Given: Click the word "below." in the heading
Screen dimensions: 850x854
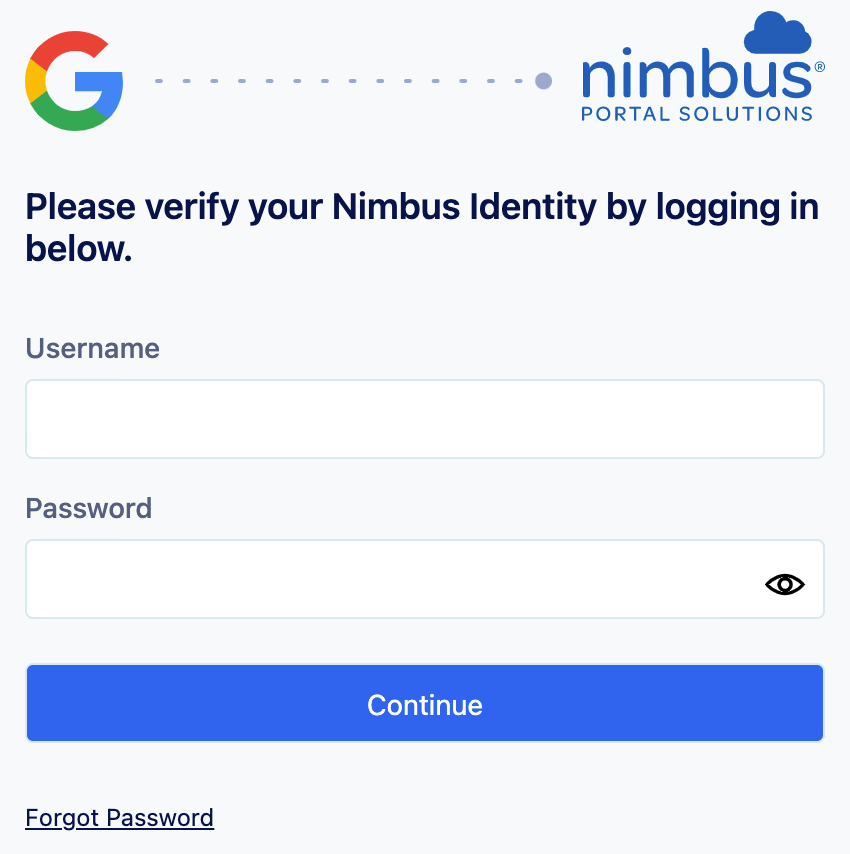Looking at the screenshot, I should (79, 249).
